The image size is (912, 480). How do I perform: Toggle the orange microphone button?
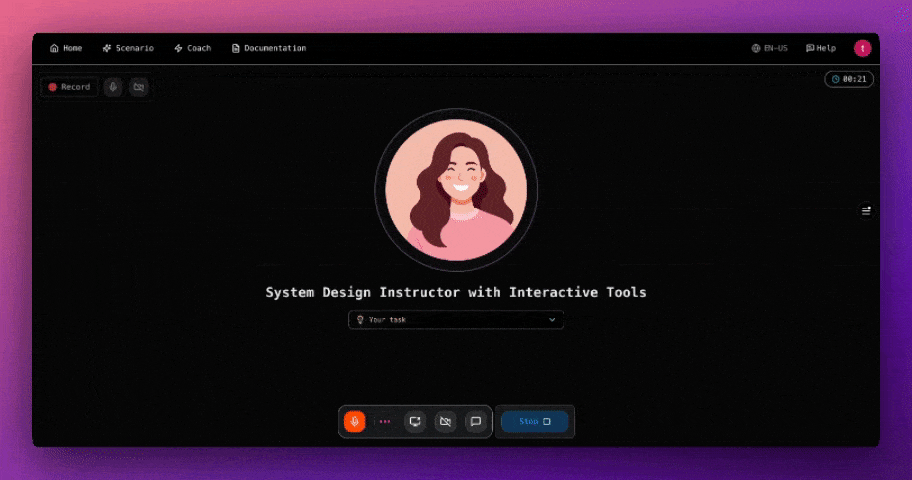[355, 422]
